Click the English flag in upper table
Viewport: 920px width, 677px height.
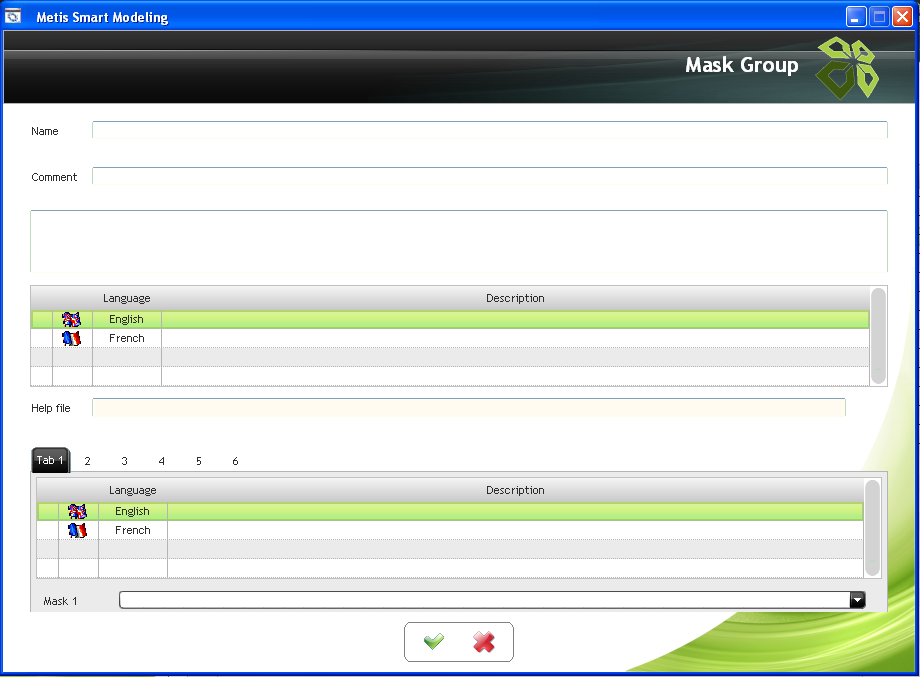[x=71, y=320]
